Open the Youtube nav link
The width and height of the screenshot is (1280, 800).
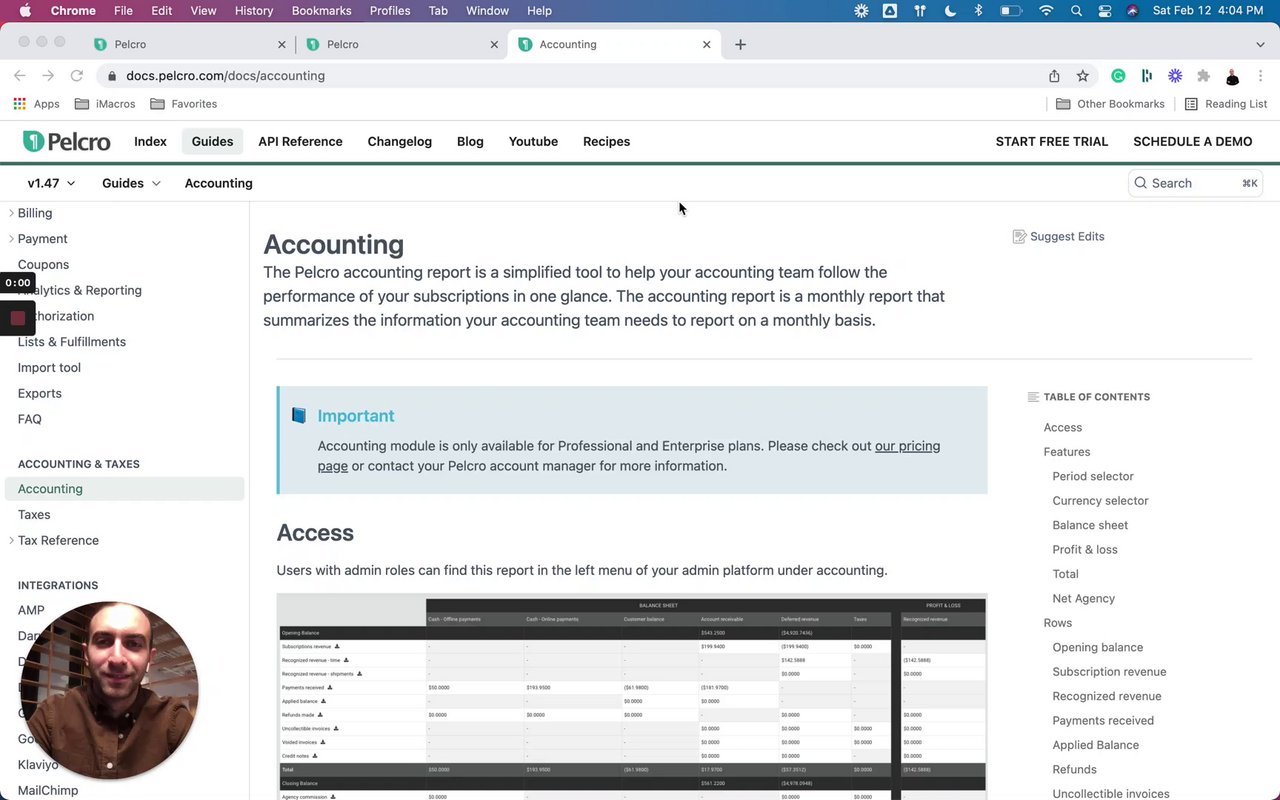(x=533, y=141)
